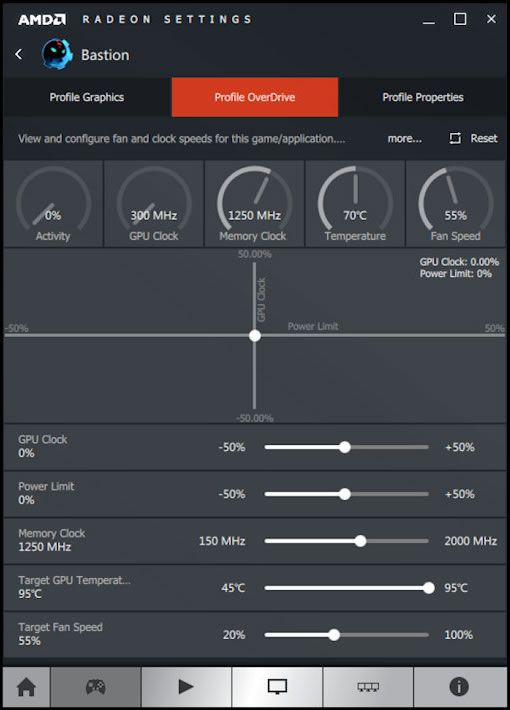510x710 pixels.
Task: Open the Home icon in bottom bar
Action: click(26, 686)
